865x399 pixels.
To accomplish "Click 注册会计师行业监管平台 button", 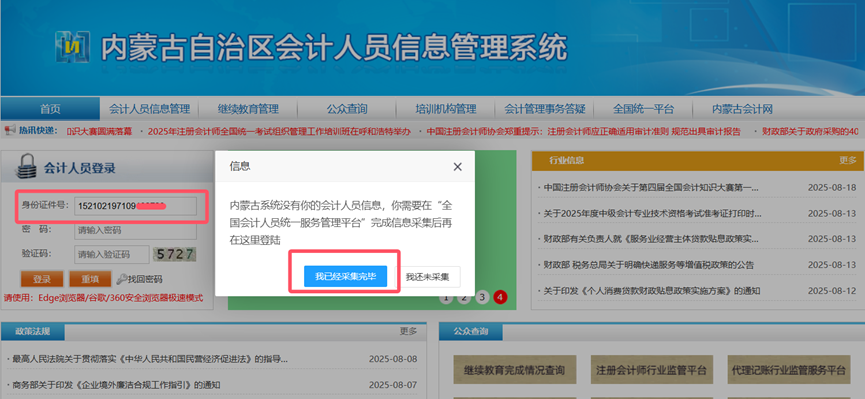I will point(651,370).
